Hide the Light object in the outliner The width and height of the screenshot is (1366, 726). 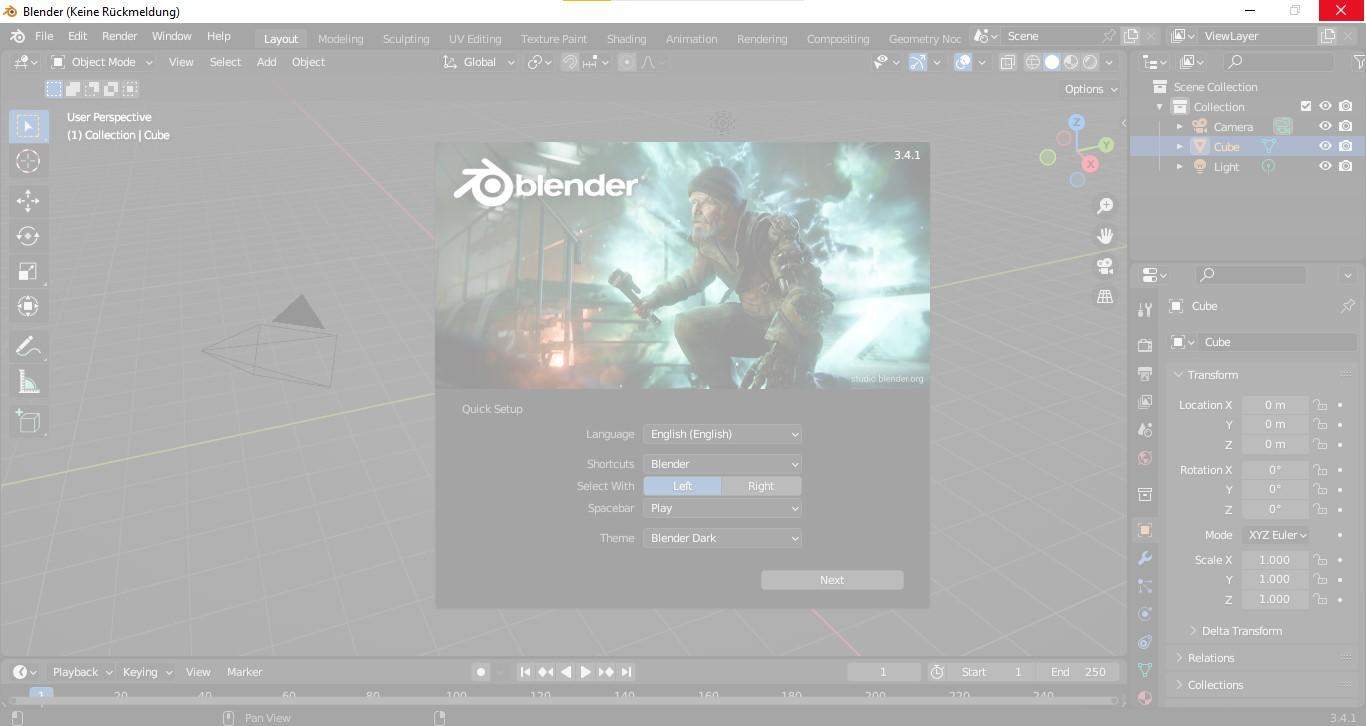click(x=1325, y=166)
